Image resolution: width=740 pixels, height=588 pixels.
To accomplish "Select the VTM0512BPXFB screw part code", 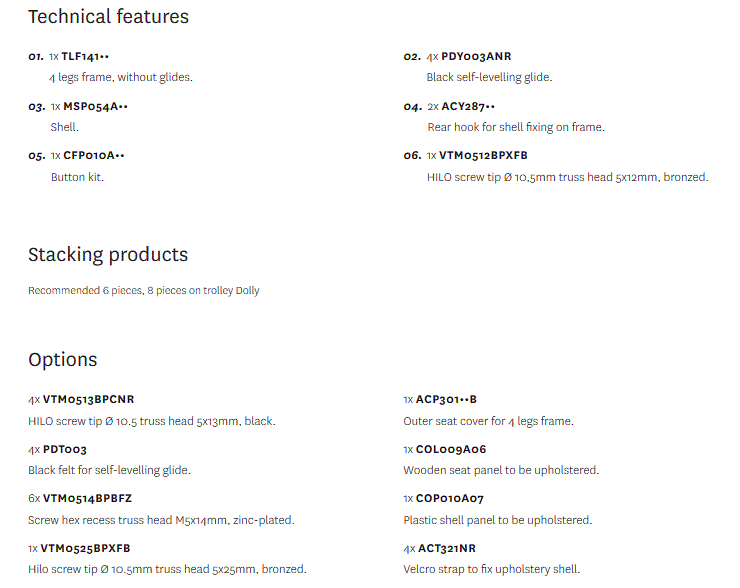I will tap(484, 155).
